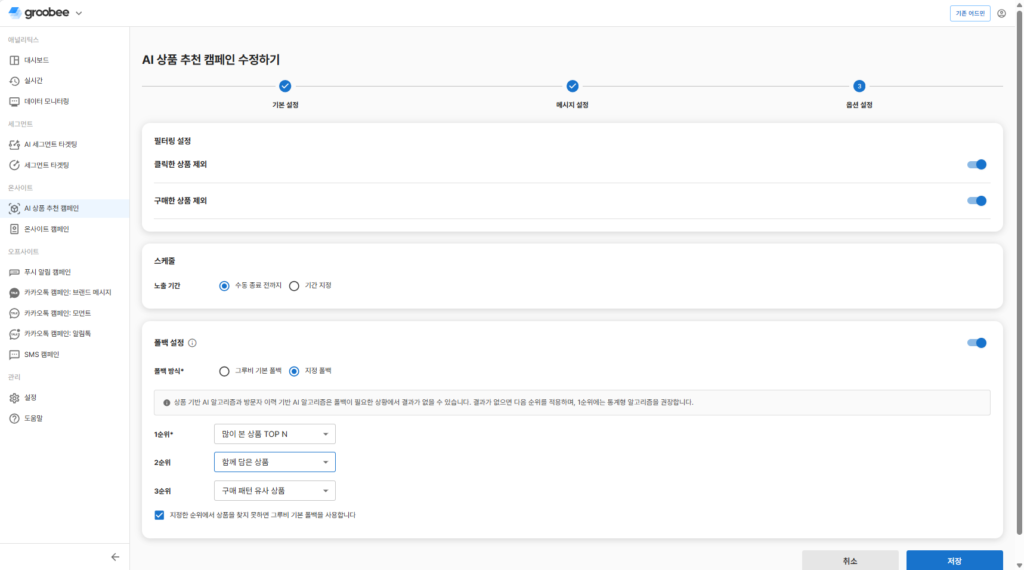Image resolution: width=1024 pixels, height=570 pixels.
Task: Click the page vertical scrollbar
Action: pos(1019,271)
